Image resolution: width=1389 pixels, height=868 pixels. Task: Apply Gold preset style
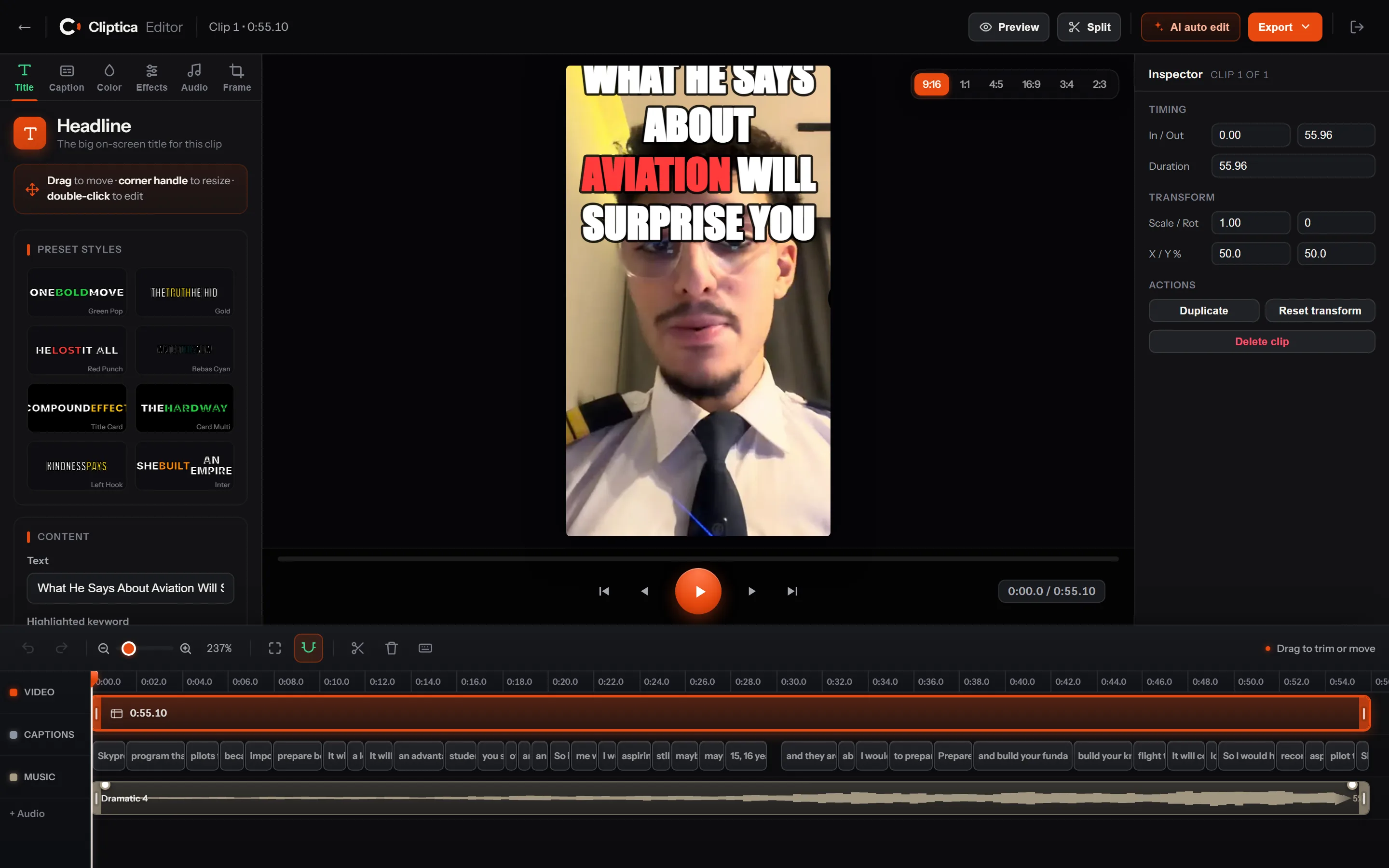pos(184,292)
